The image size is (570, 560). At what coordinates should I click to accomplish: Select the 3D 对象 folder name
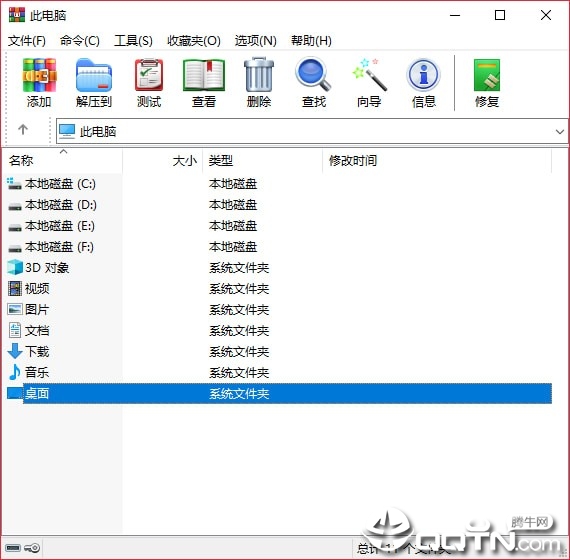(x=47, y=268)
